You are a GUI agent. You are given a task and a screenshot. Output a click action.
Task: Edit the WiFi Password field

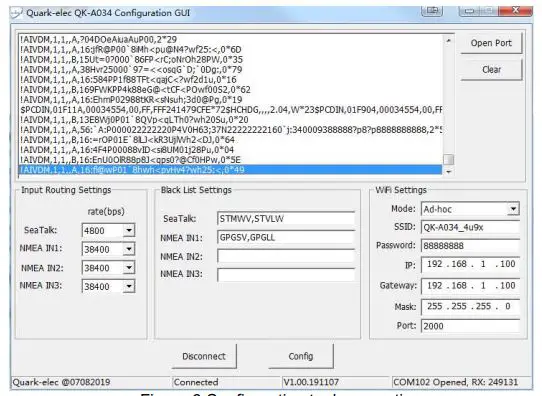[x=470, y=246]
